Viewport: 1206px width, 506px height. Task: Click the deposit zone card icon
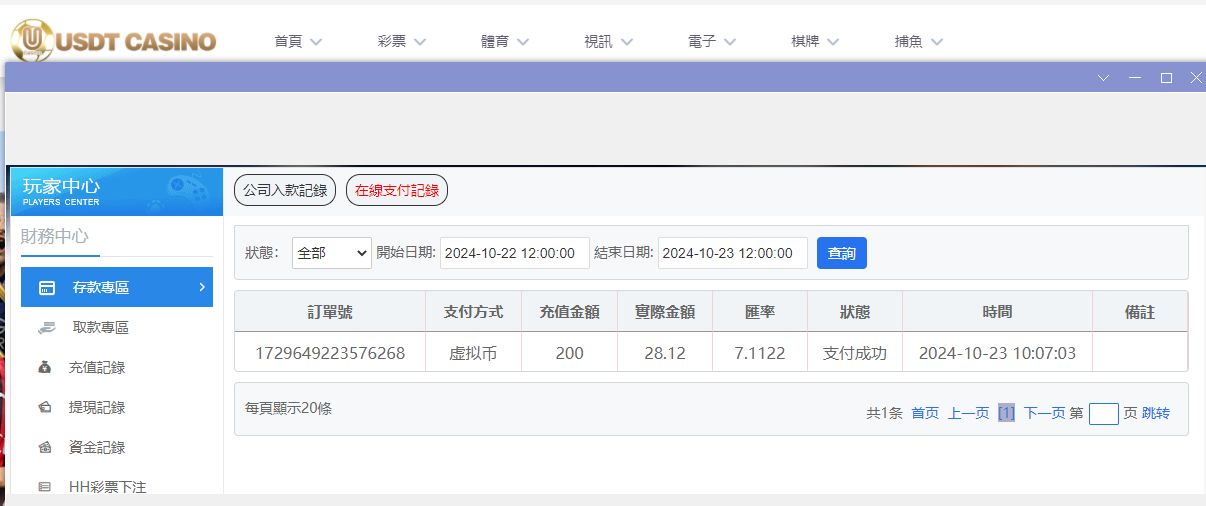click(x=46, y=288)
